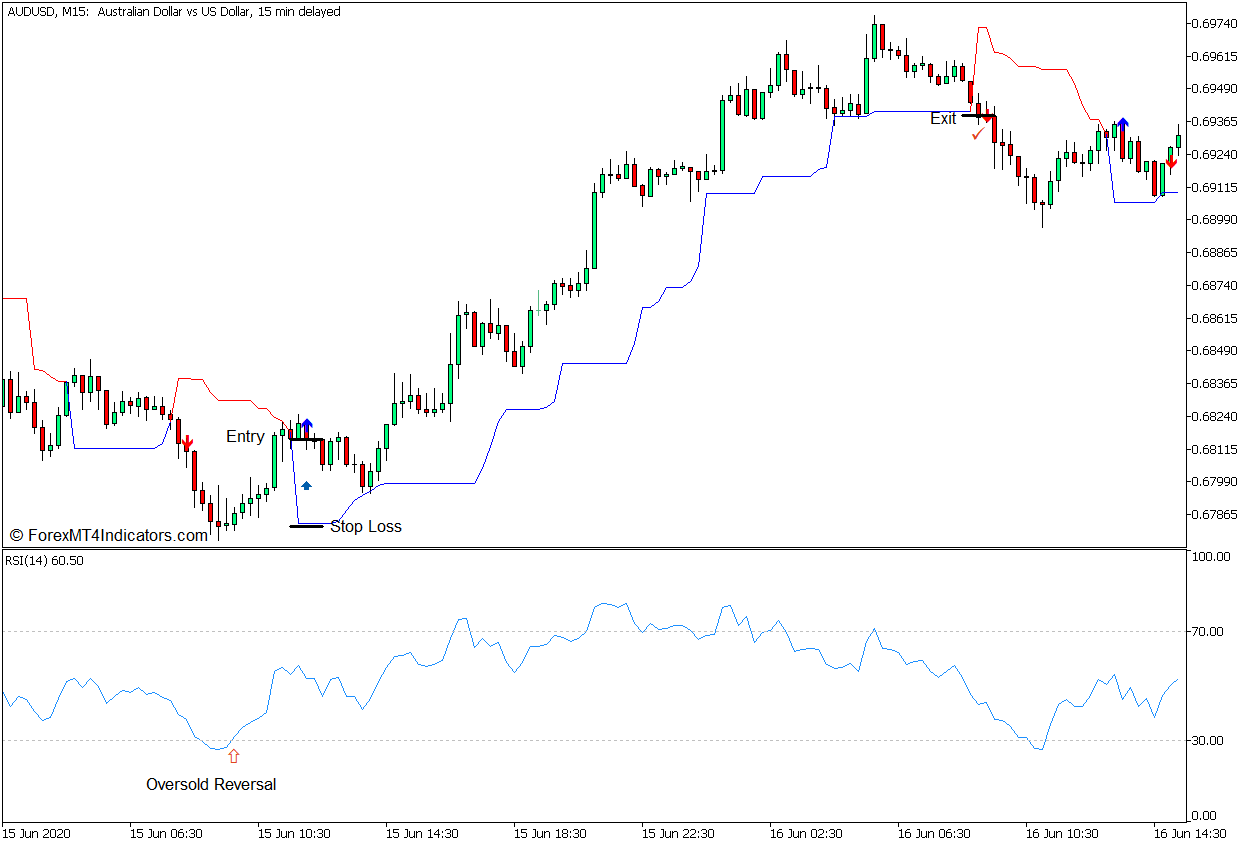Select the Entry text label

[245, 436]
